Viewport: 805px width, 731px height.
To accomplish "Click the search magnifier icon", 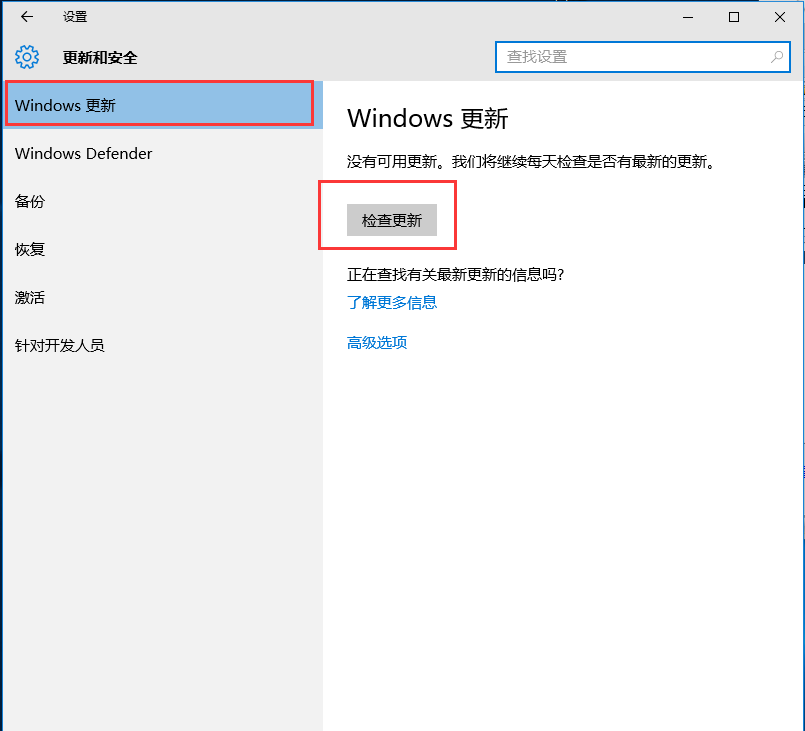I will [777, 57].
